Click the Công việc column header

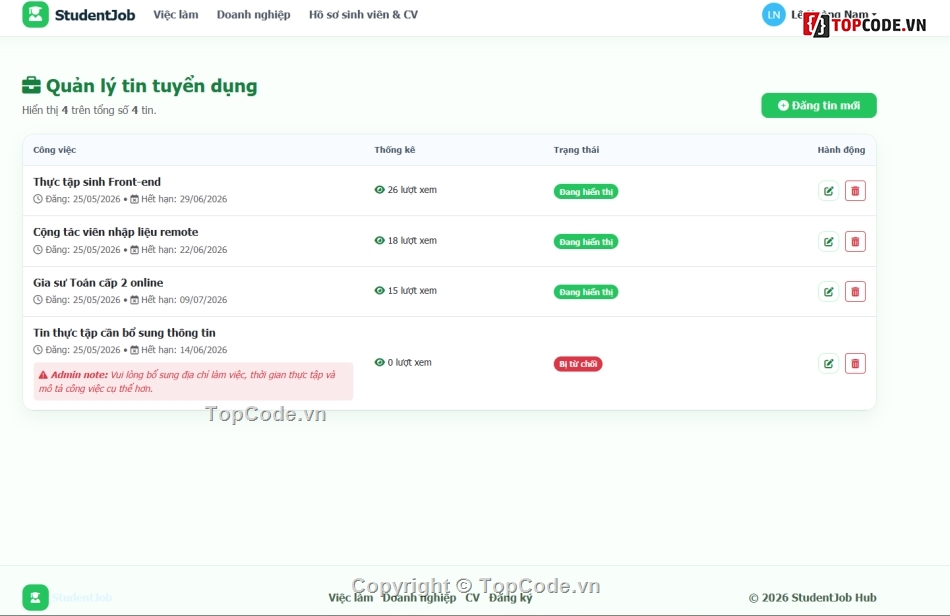[55, 150]
